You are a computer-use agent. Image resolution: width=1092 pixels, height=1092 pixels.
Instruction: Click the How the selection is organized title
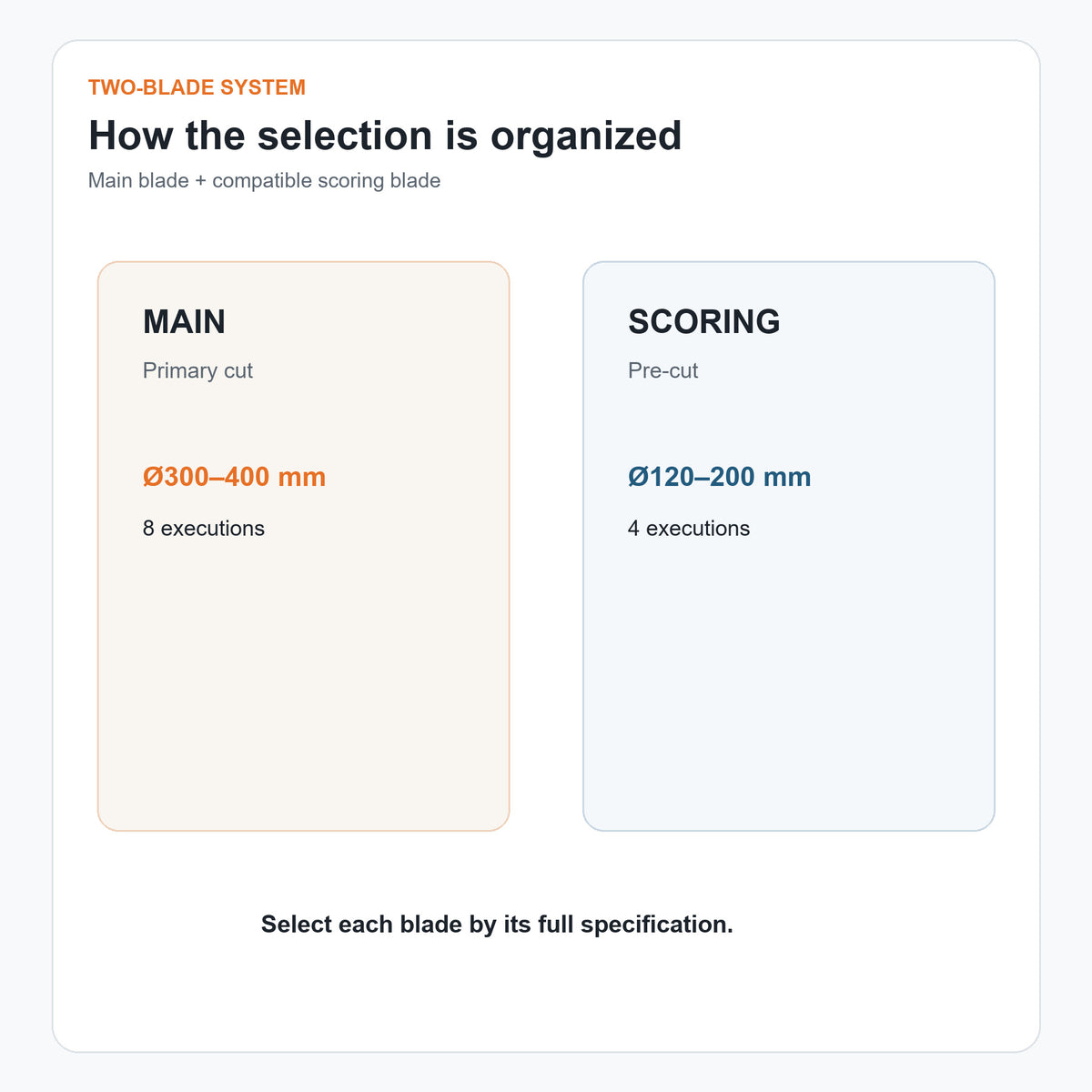385,136
